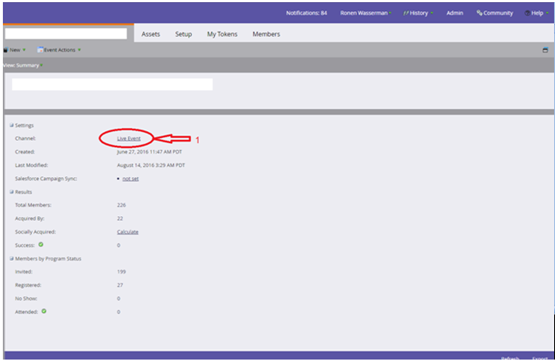Select the Acquired By value 22
The height and width of the screenshot is (360, 557).
pos(120,219)
